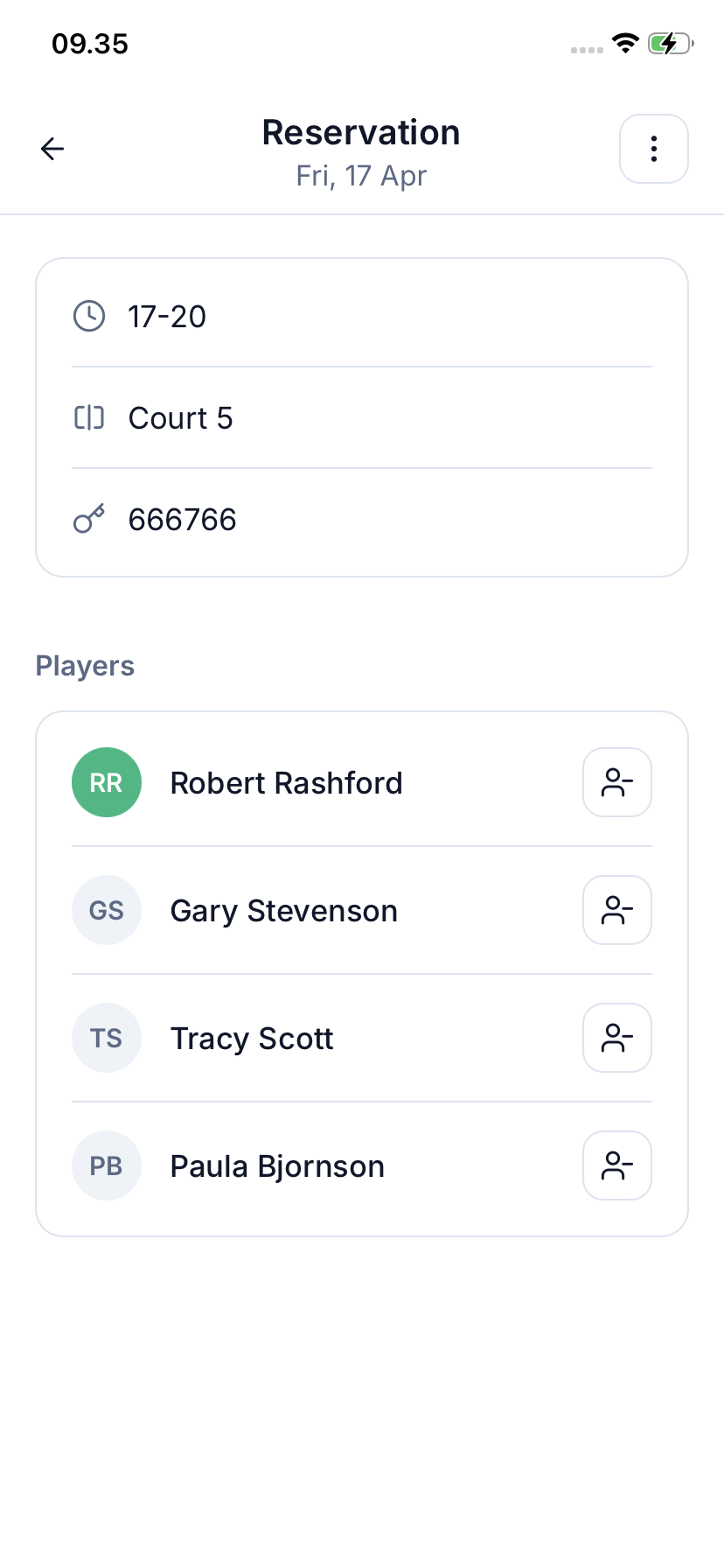Screen dimensions: 724x1568
Task: Tap the PB avatar circle
Action: [107, 1165]
